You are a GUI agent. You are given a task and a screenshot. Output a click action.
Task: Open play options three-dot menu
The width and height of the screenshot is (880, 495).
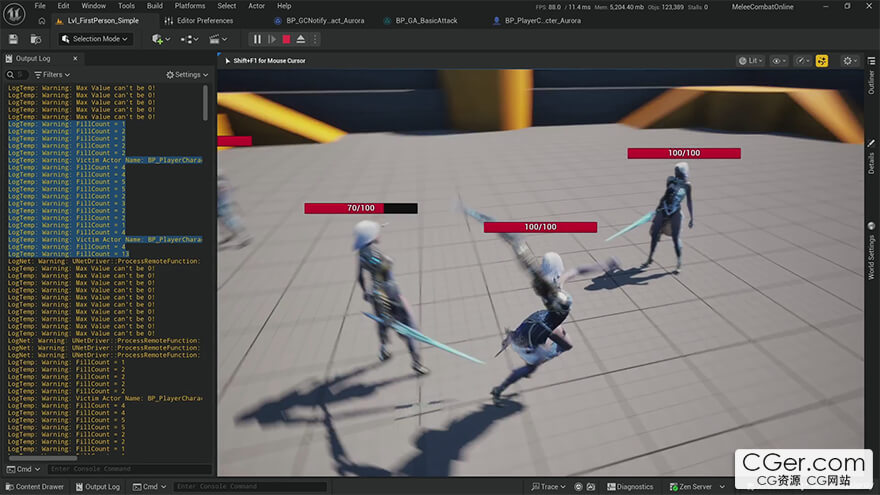tap(315, 39)
